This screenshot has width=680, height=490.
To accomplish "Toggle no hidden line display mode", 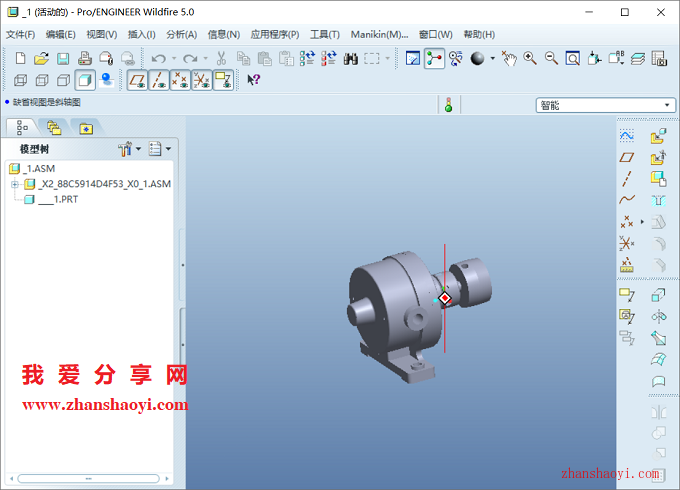I will 64,80.
